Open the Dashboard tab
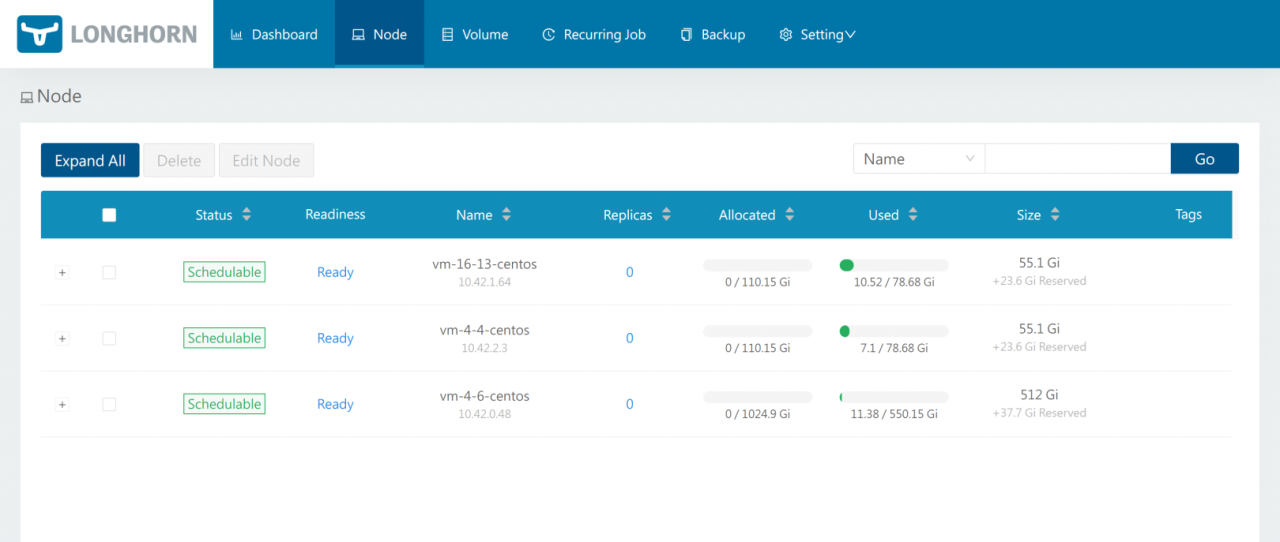The image size is (1280, 542). click(x=274, y=34)
